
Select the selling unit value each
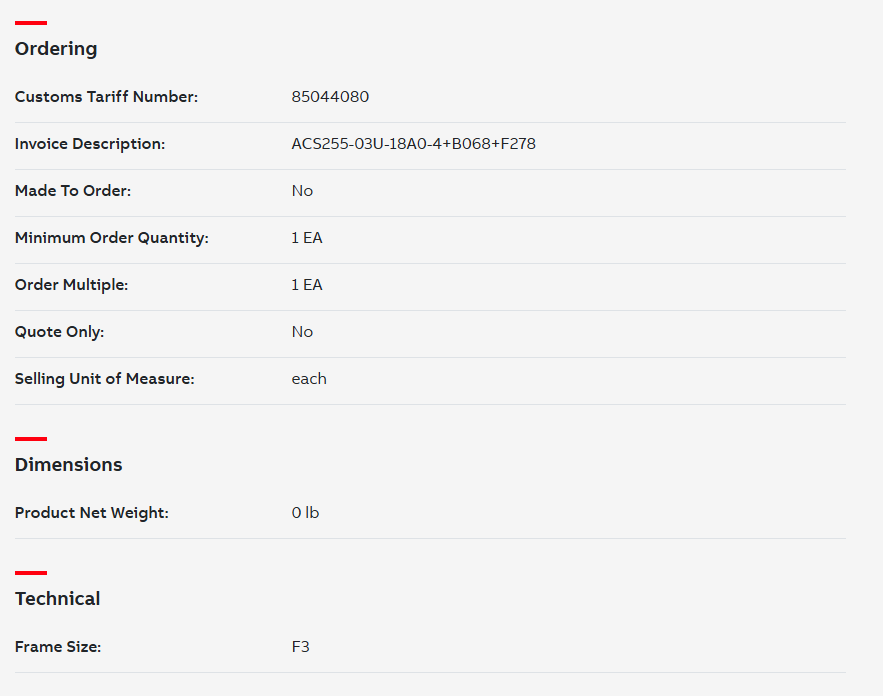pos(309,379)
